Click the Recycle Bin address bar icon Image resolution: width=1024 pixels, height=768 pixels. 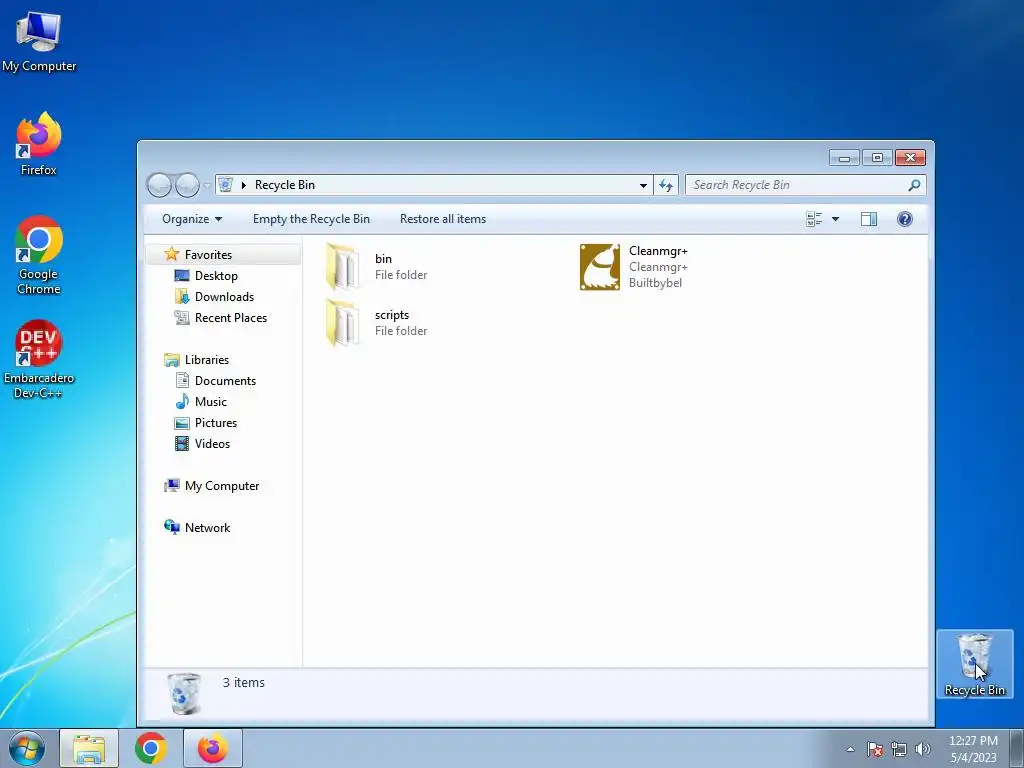(225, 185)
